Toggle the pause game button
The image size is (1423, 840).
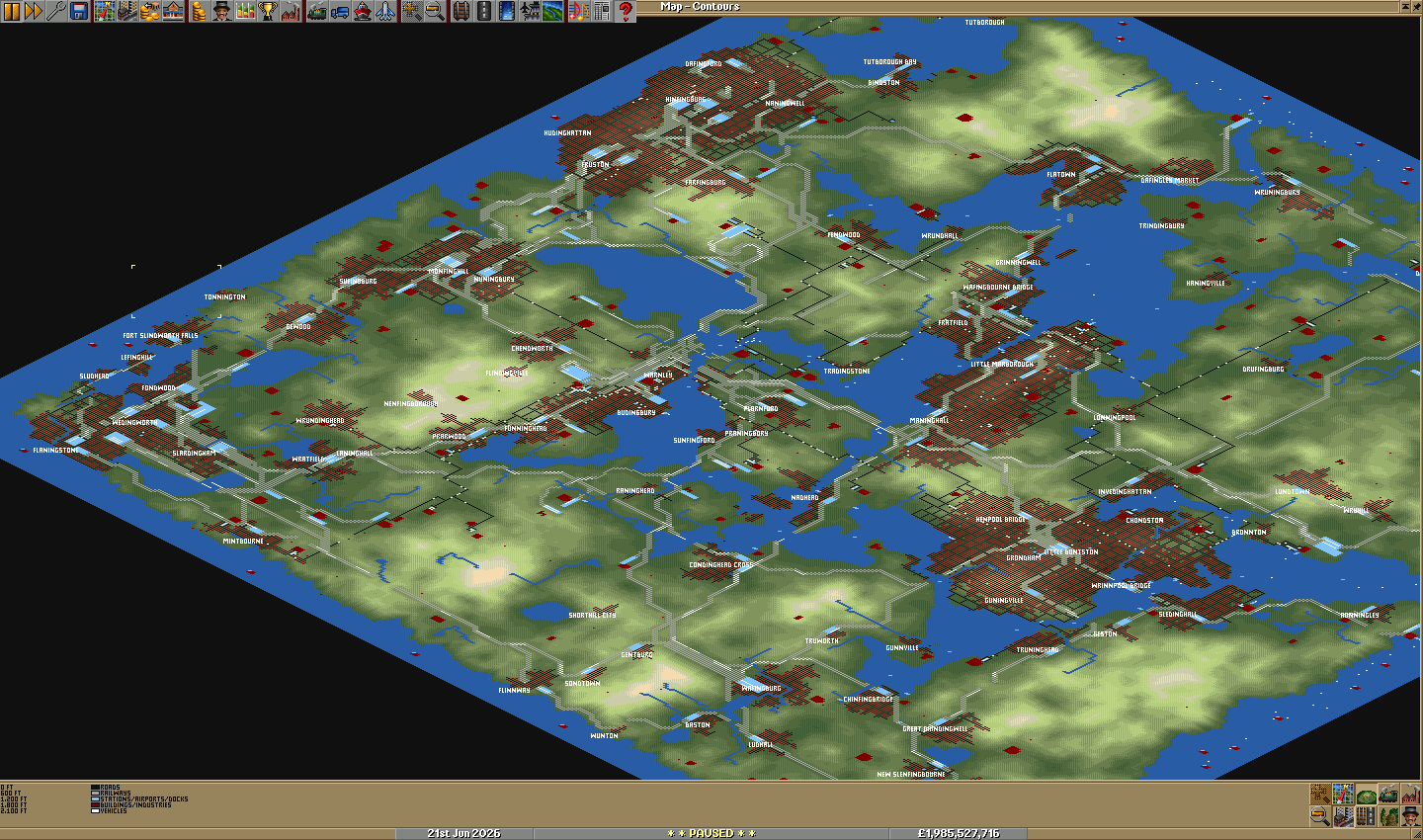(x=11, y=11)
